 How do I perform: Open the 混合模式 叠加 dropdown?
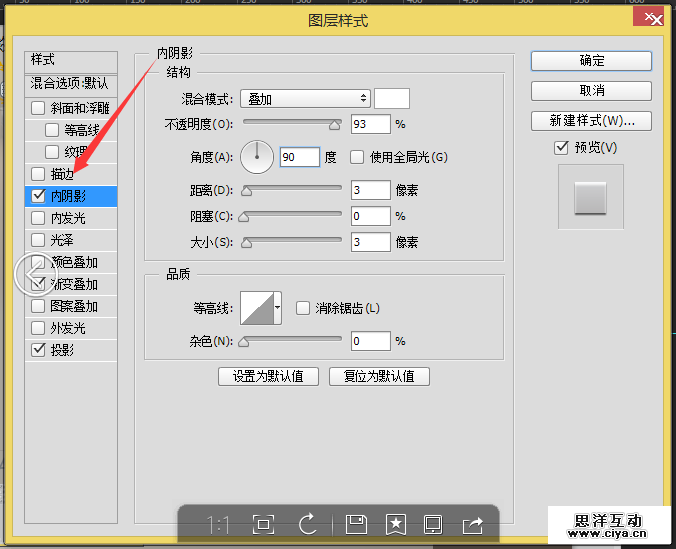305,99
